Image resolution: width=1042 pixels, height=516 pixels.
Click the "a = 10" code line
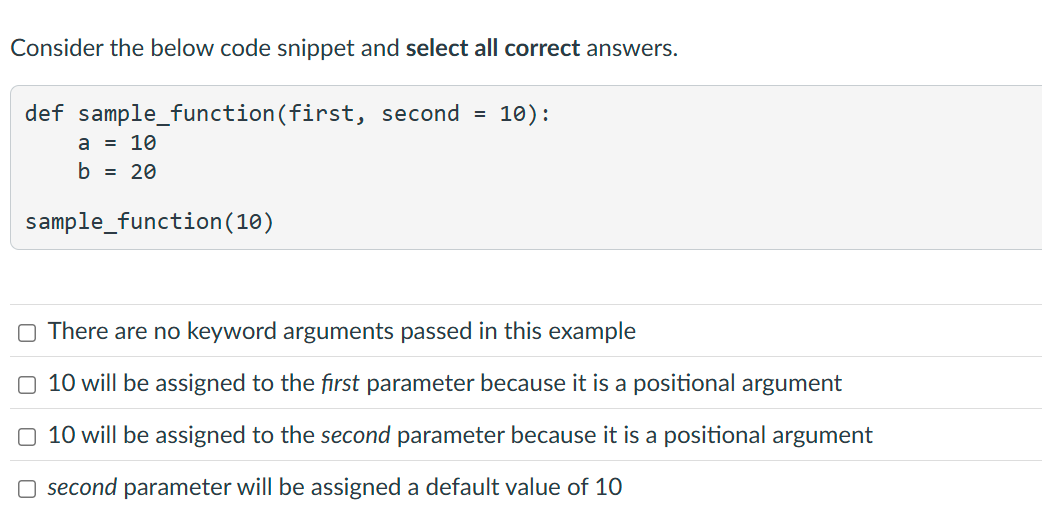click(x=117, y=143)
